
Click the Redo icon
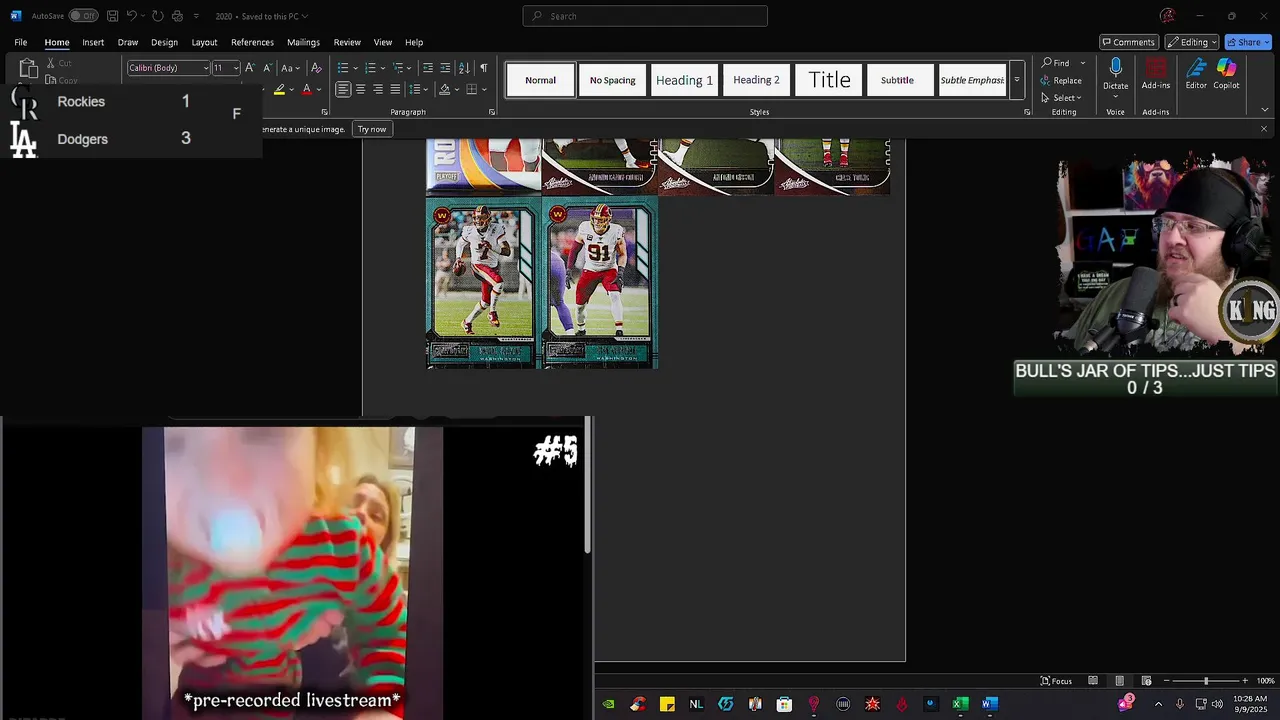(x=157, y=16)
